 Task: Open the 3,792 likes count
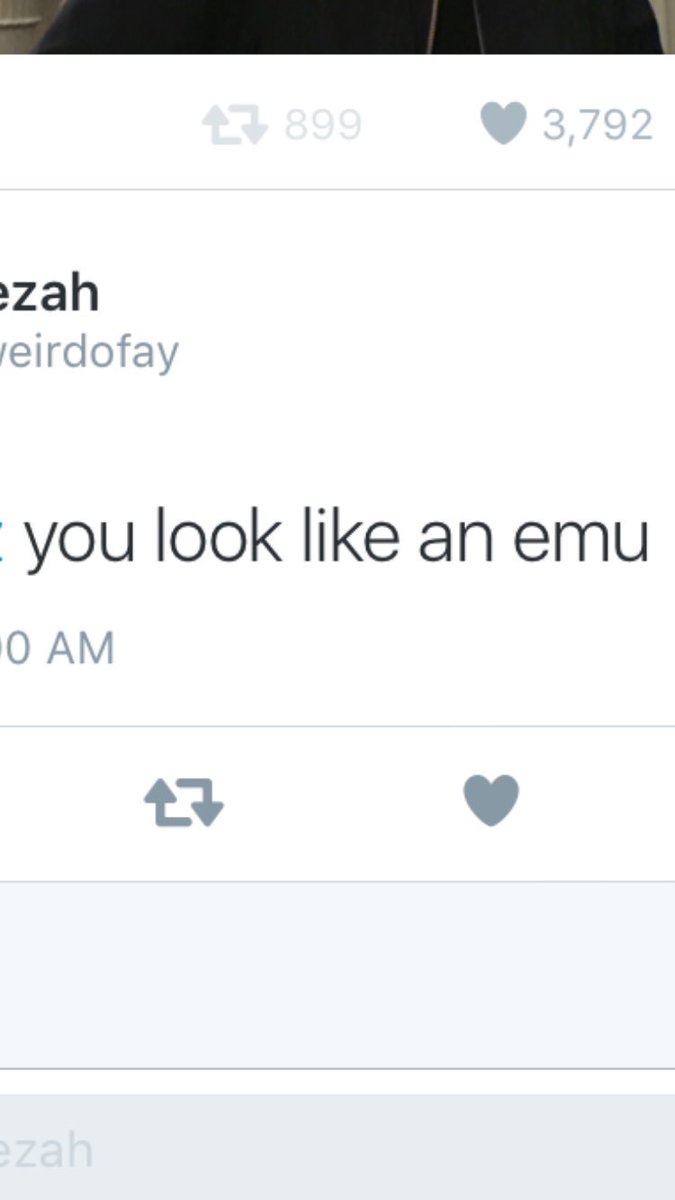coord(598,126)
